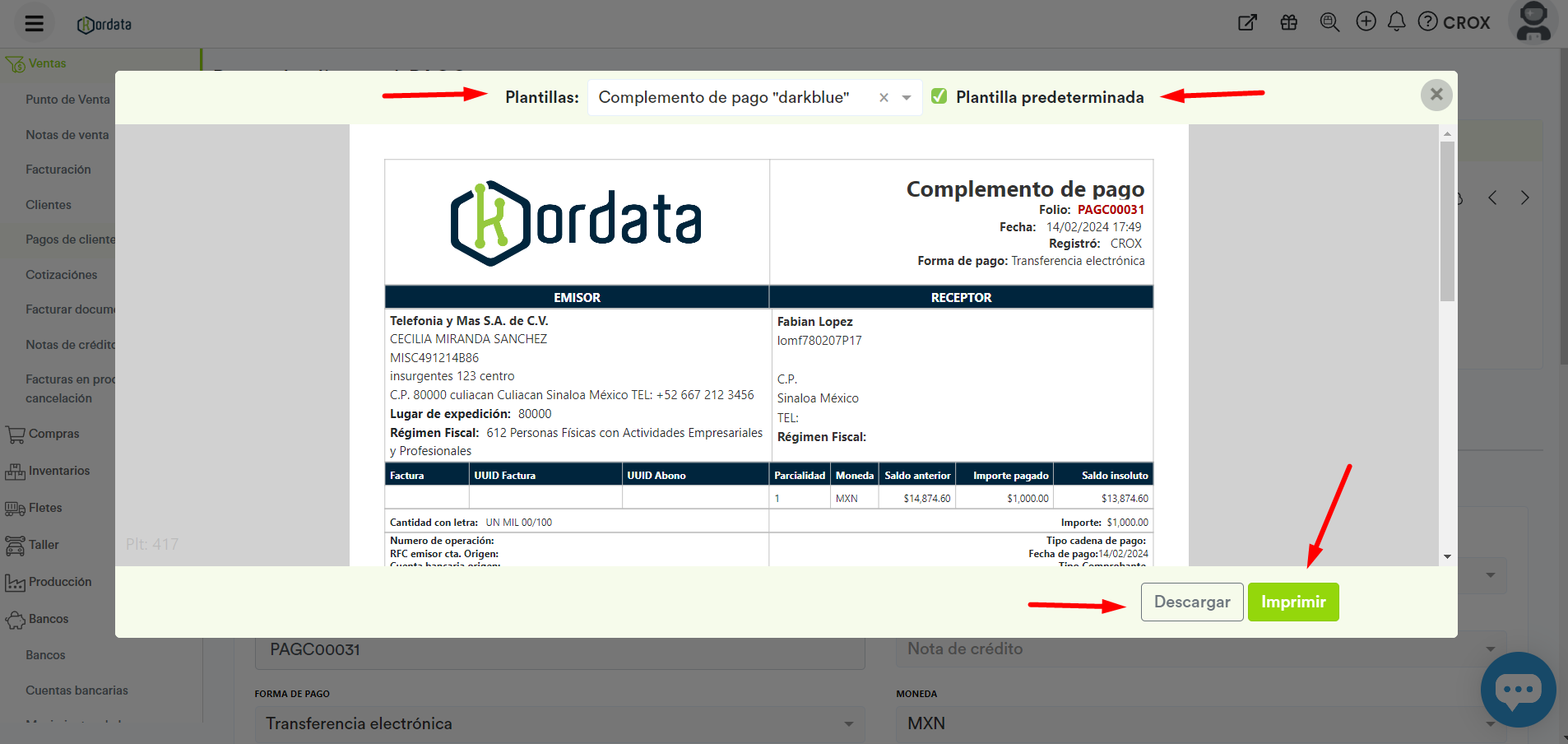Viewport: 1568px width, 744px height.
Task: Click the plus circle add icon
Action: [x=1366, y=21]
